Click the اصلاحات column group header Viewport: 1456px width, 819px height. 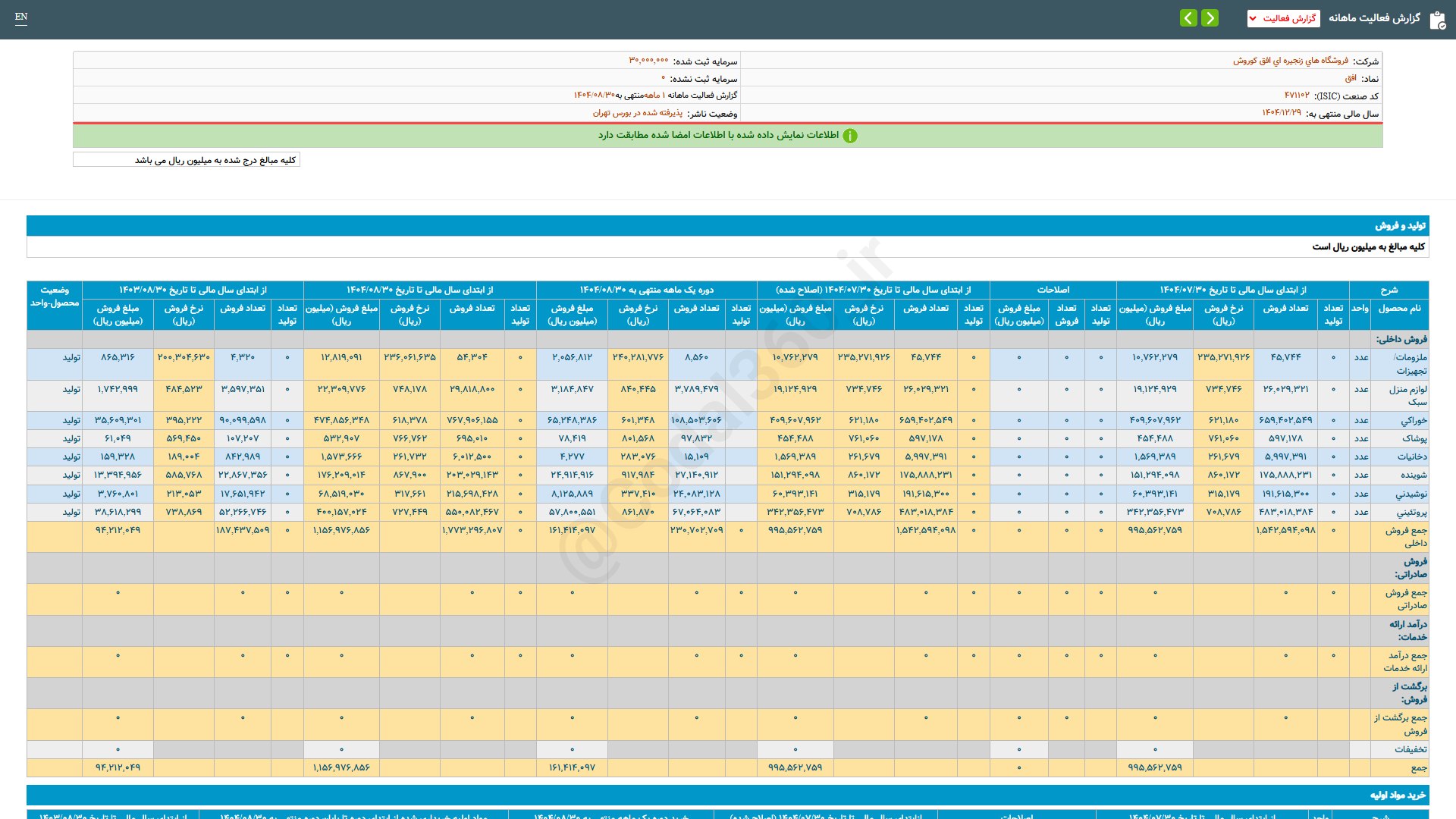click(1053, 290)
